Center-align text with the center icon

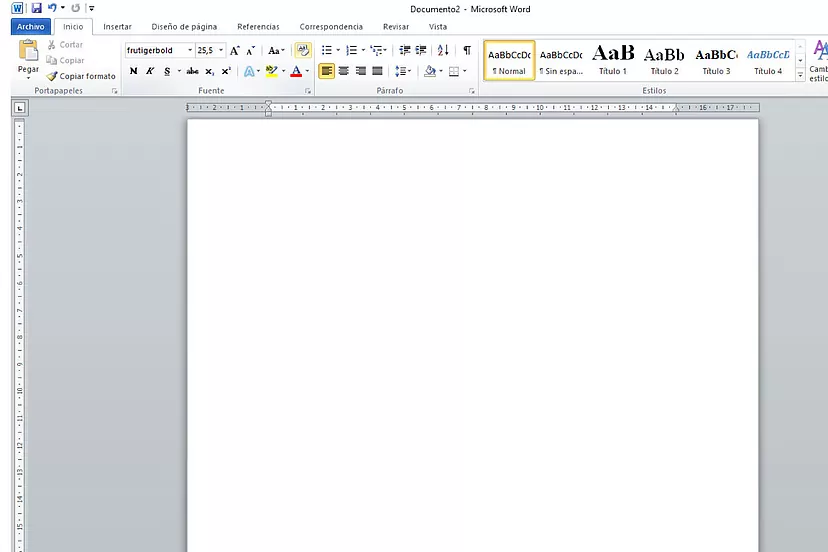tap(344, 71)
